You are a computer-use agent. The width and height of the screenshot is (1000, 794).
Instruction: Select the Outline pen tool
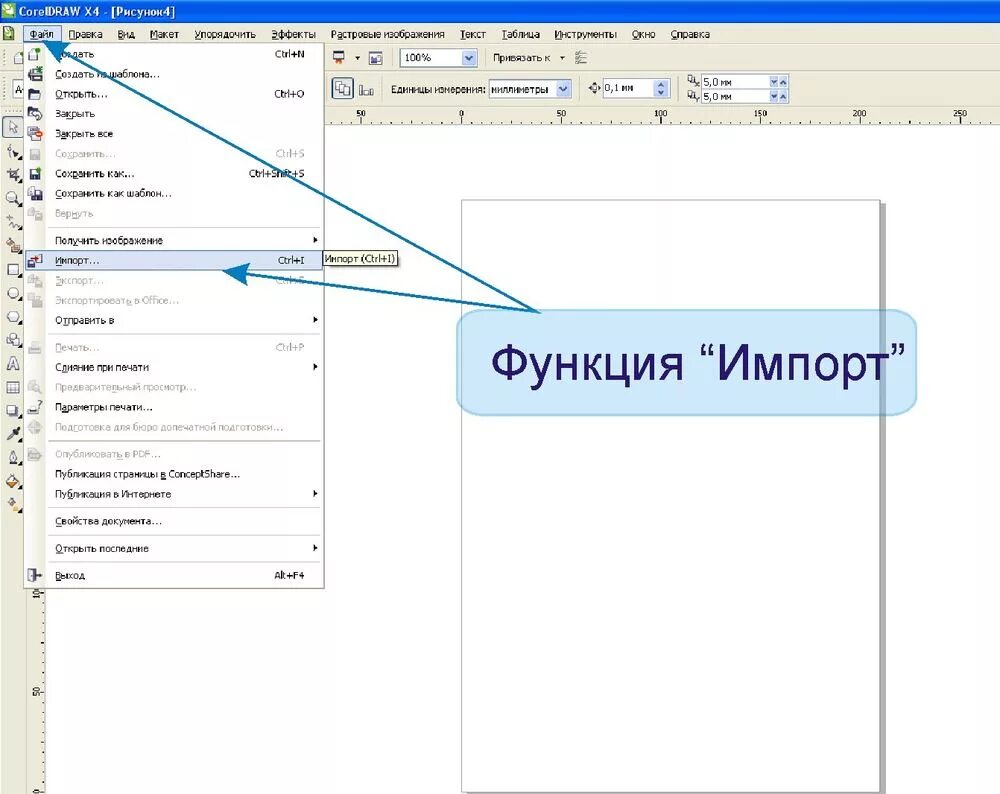point(13,458)
